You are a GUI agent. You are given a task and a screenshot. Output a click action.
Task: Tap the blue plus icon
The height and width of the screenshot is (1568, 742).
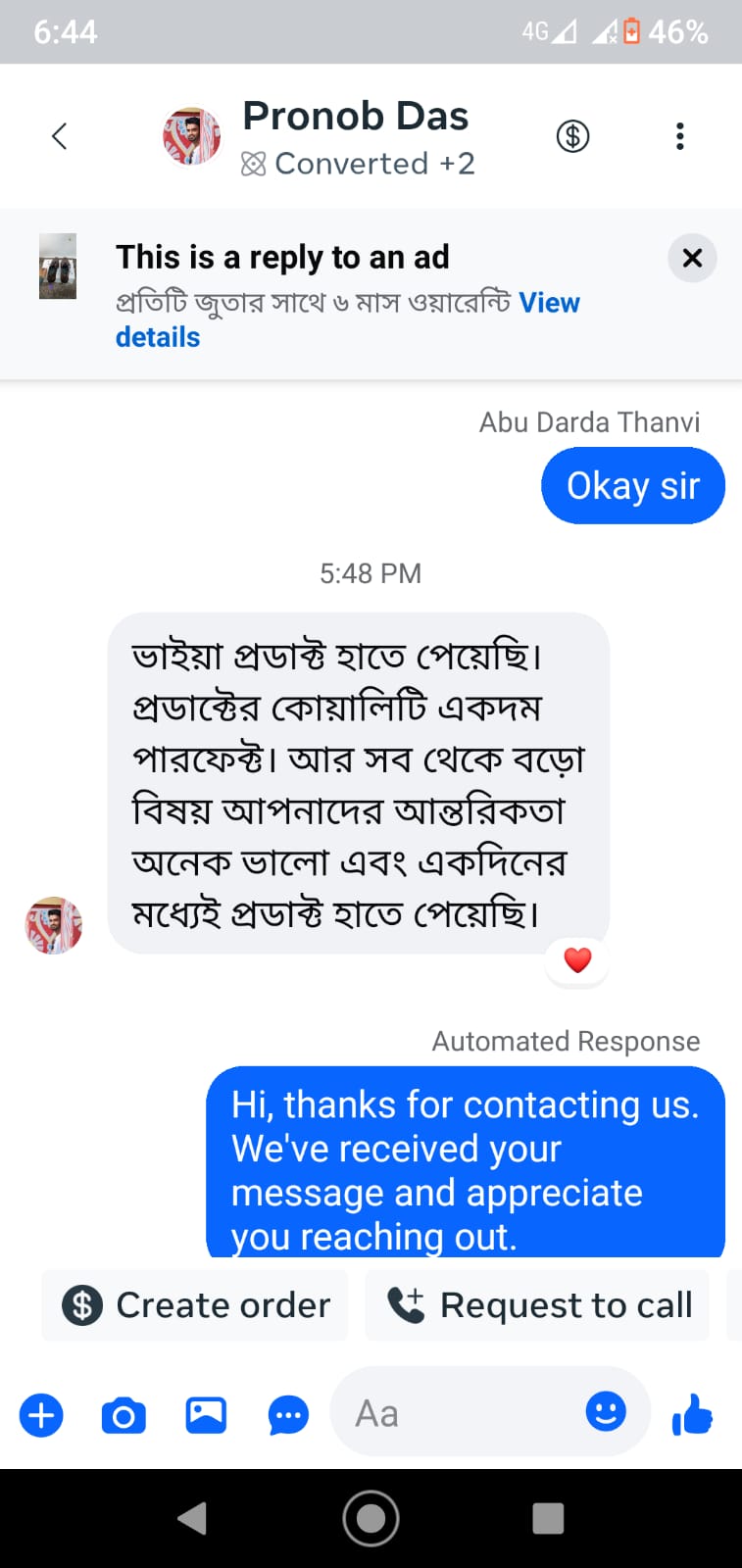tap(41, 1416)
